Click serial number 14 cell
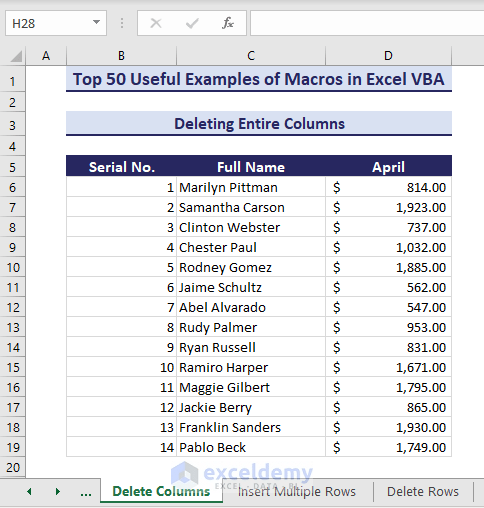This screenshot has height=508, width=484. 121,447
